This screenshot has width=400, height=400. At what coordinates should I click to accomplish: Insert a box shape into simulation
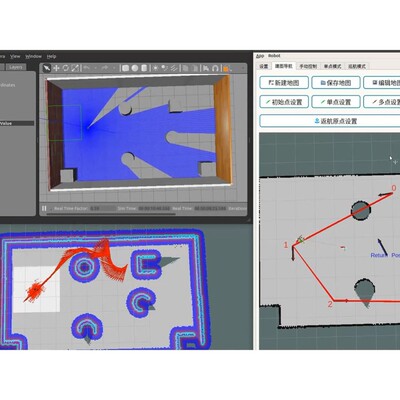125,68
